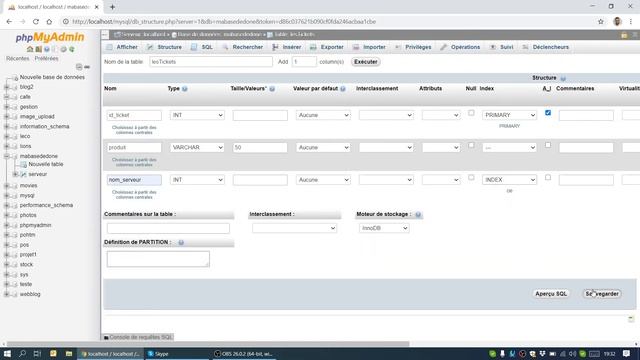Viewport: 640px width, 360px height.
Task: Click the exit door icon under the phpMyAdmin logo
Action: (x=38, y=49)
